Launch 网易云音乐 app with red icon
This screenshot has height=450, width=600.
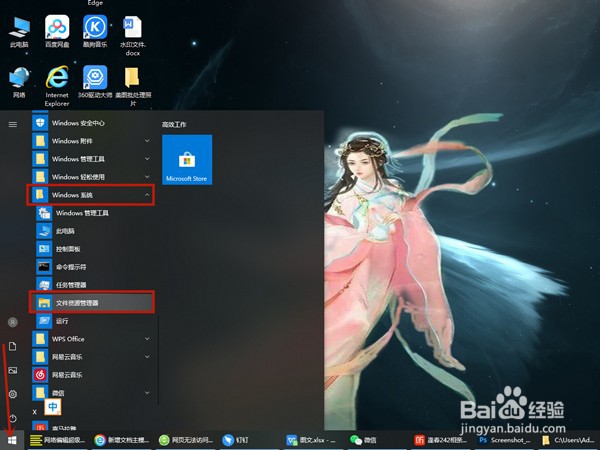coord(93,375)
